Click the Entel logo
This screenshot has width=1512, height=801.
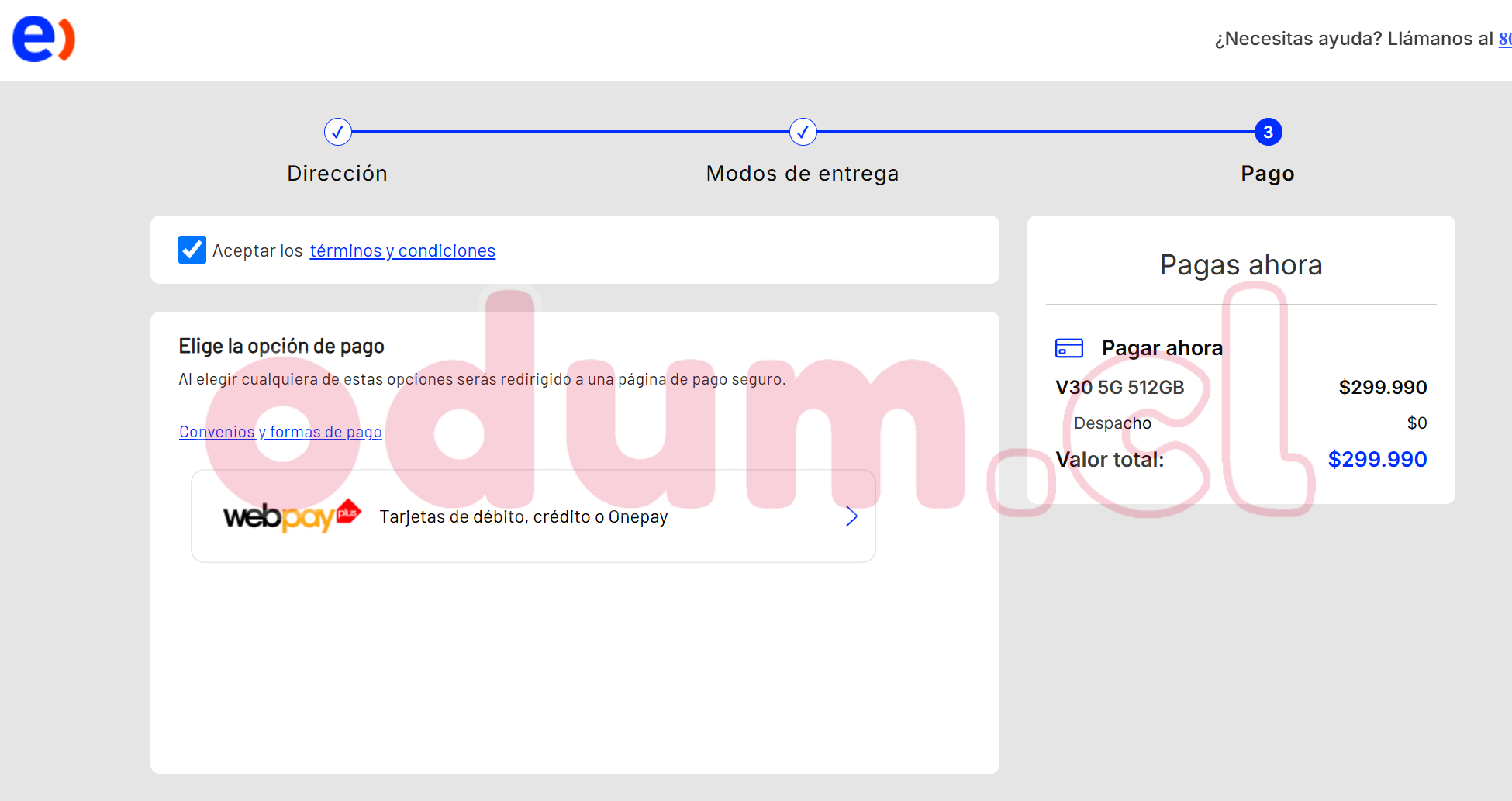(x=43, y=39)
